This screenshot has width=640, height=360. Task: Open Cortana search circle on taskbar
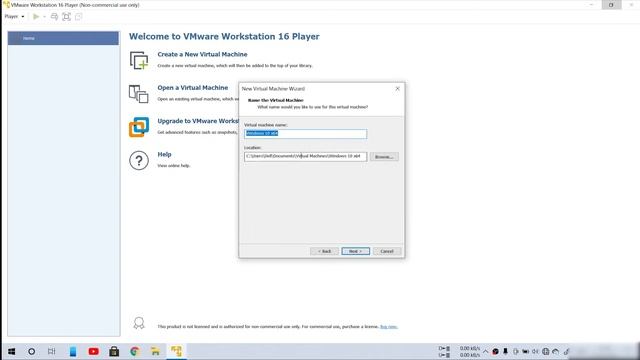point(31,351)
